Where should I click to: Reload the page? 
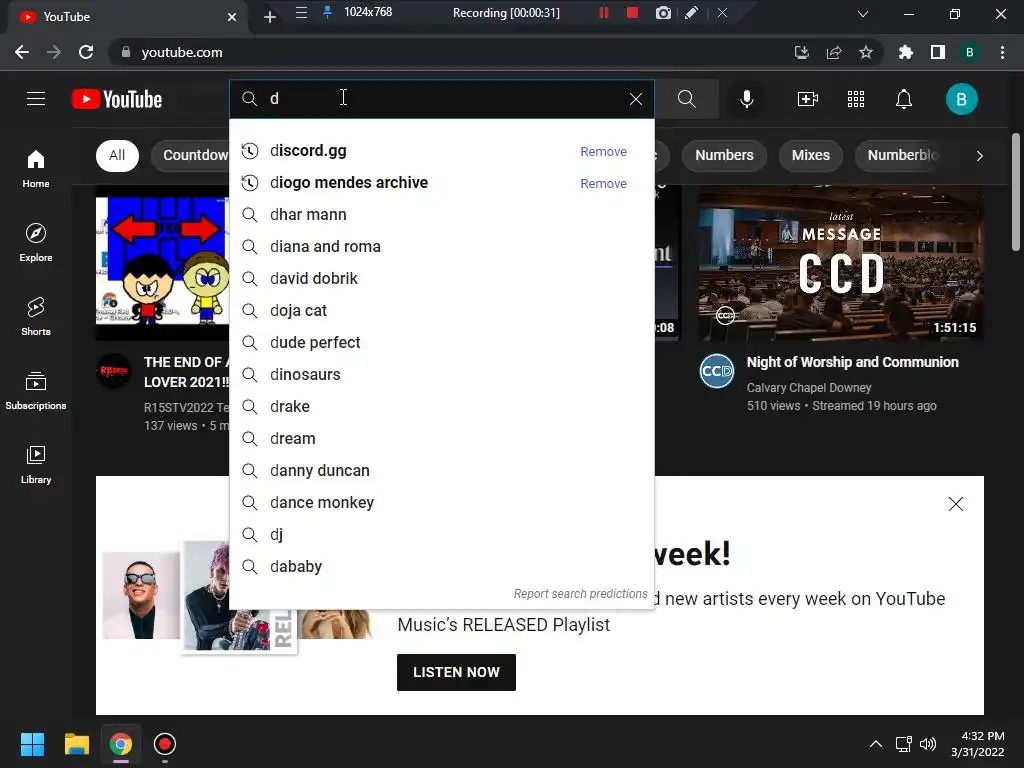[86, 52]
